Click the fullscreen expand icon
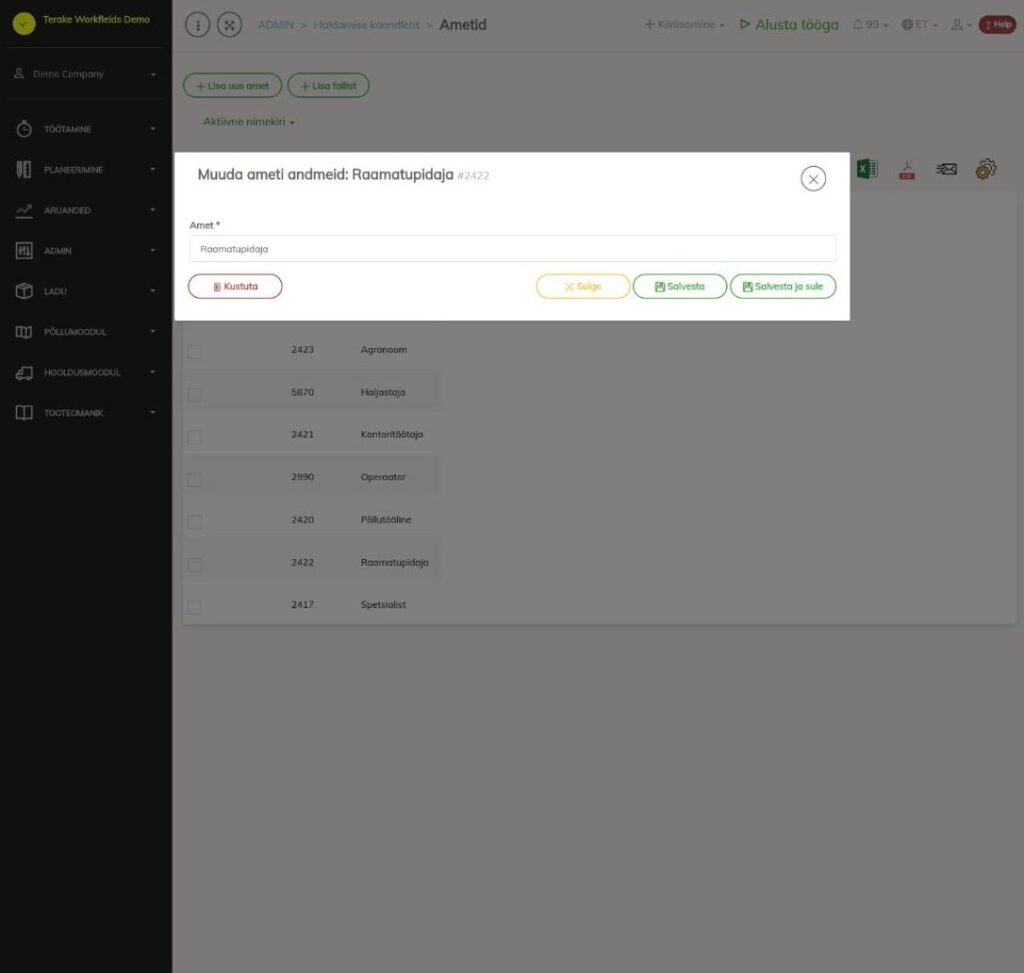Screen dimensions: 1024x973 (229, 25)
